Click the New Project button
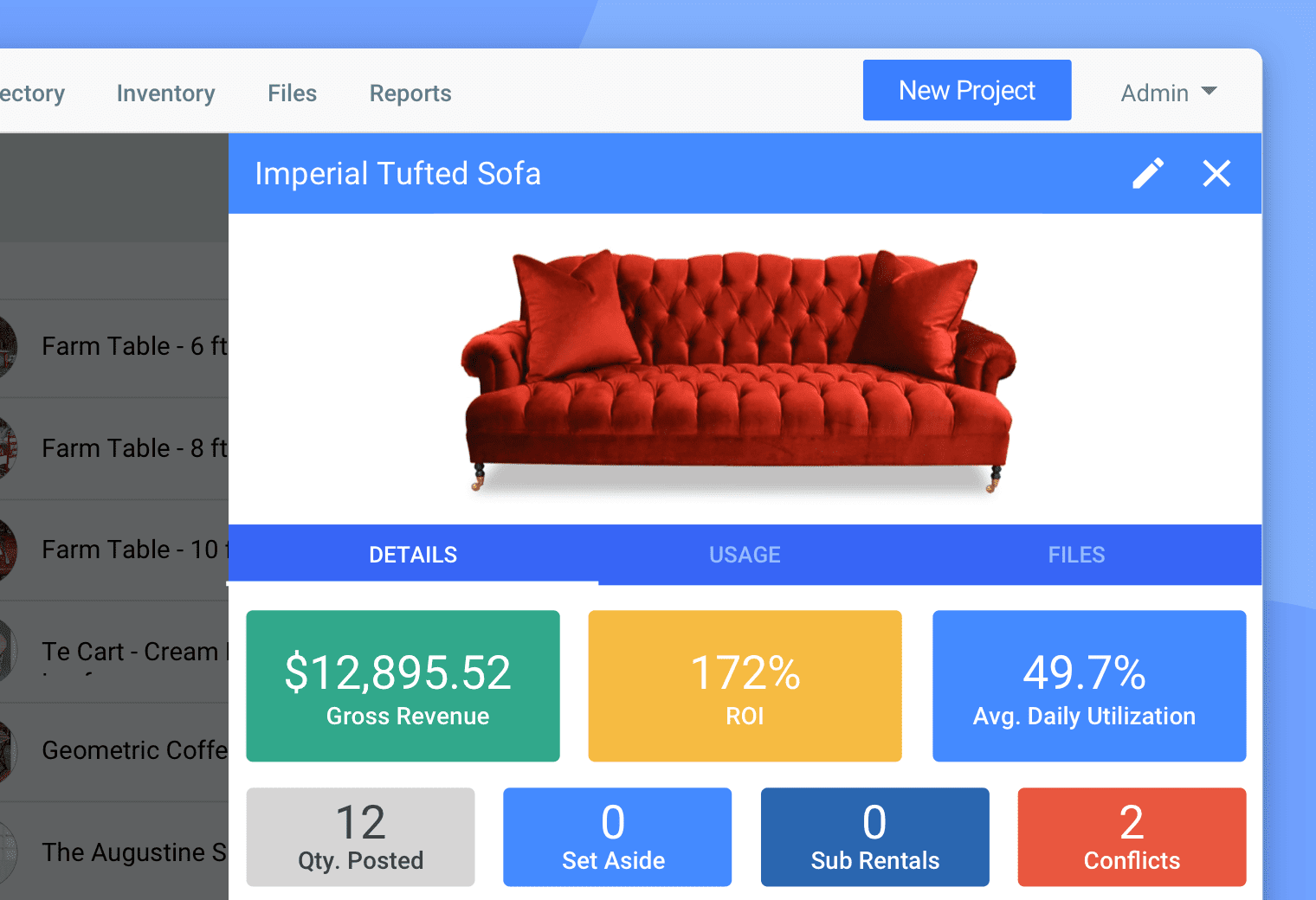The height and width of the screenshot is (900, 1316). (967, 90)
